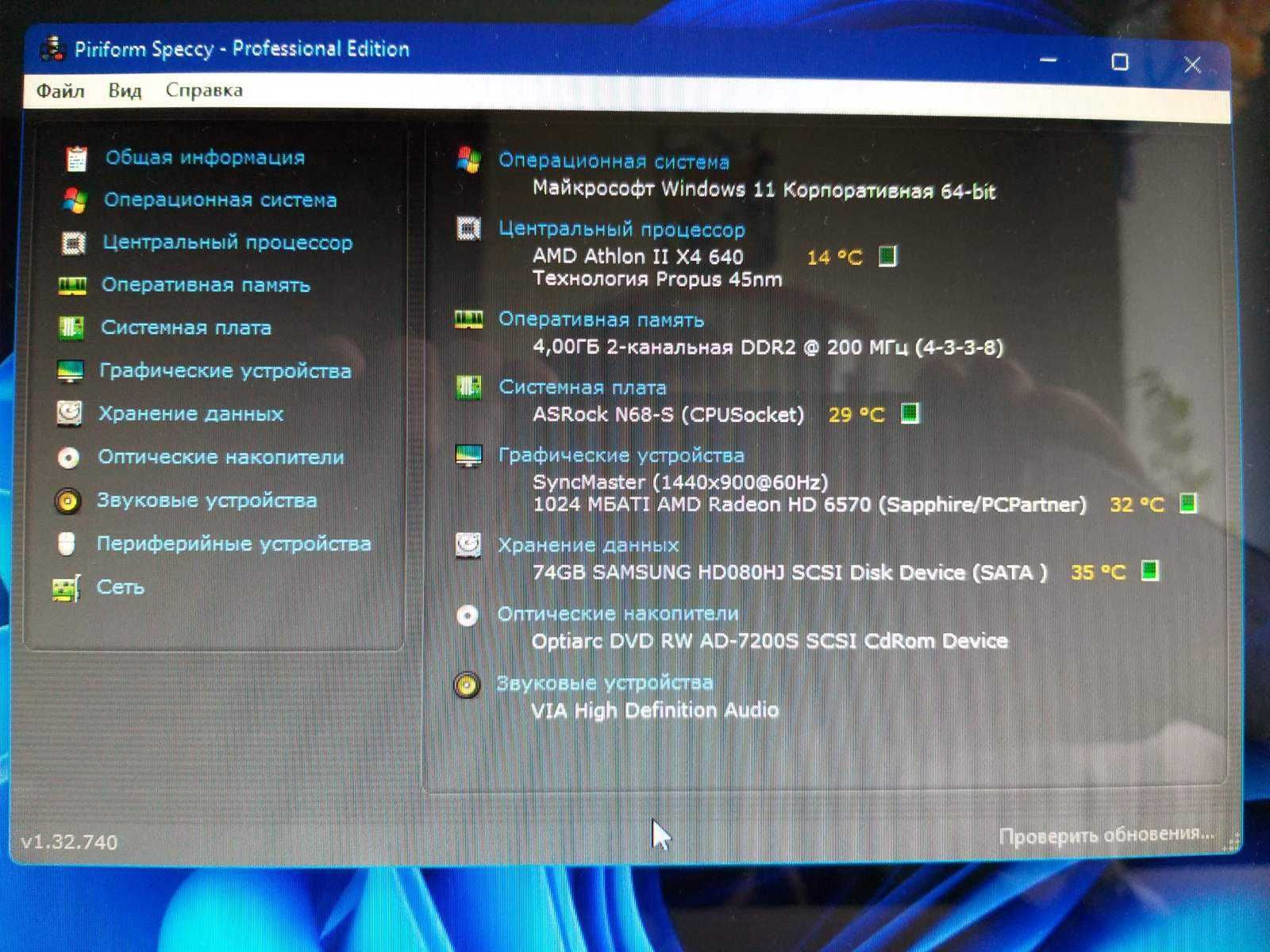
Task: Open the Файл menu
Action: pos(60,90)
